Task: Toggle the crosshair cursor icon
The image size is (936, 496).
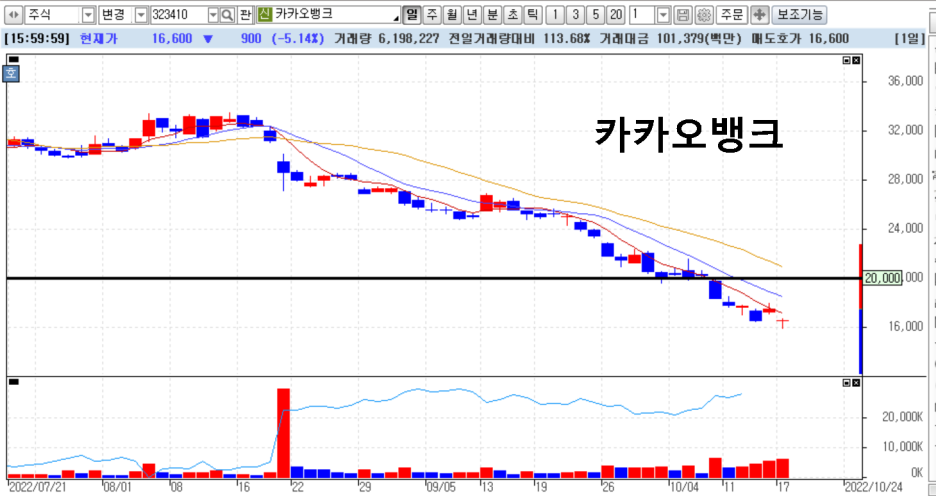Action: click(759, 15)
